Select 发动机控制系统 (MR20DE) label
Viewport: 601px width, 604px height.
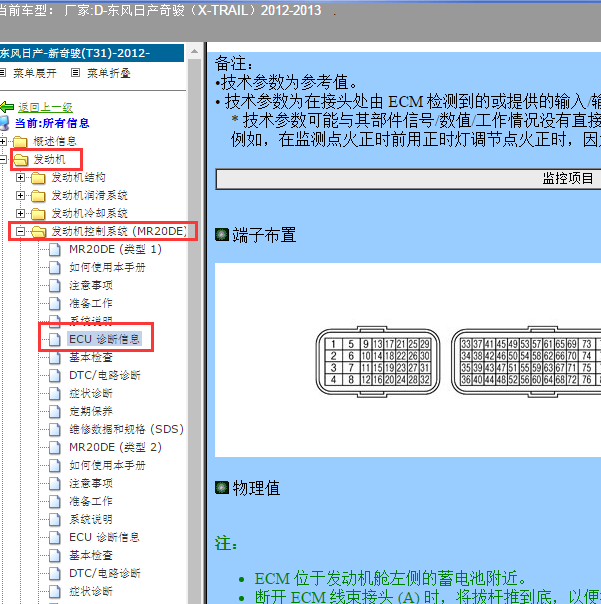[119, 231]
